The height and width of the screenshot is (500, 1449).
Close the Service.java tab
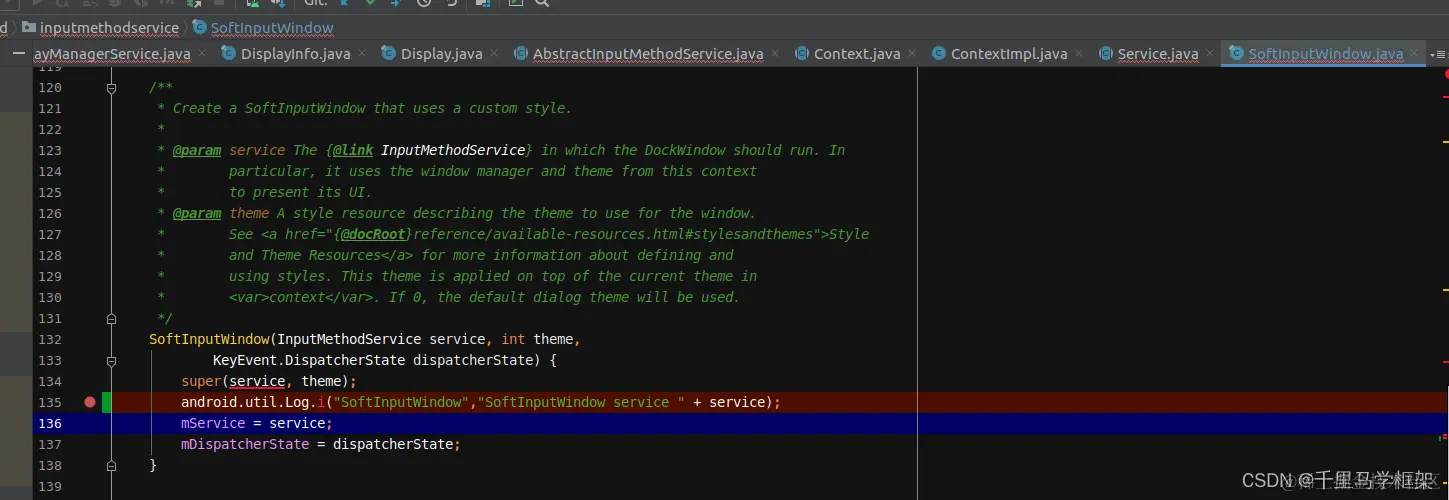pos(1210,54)
